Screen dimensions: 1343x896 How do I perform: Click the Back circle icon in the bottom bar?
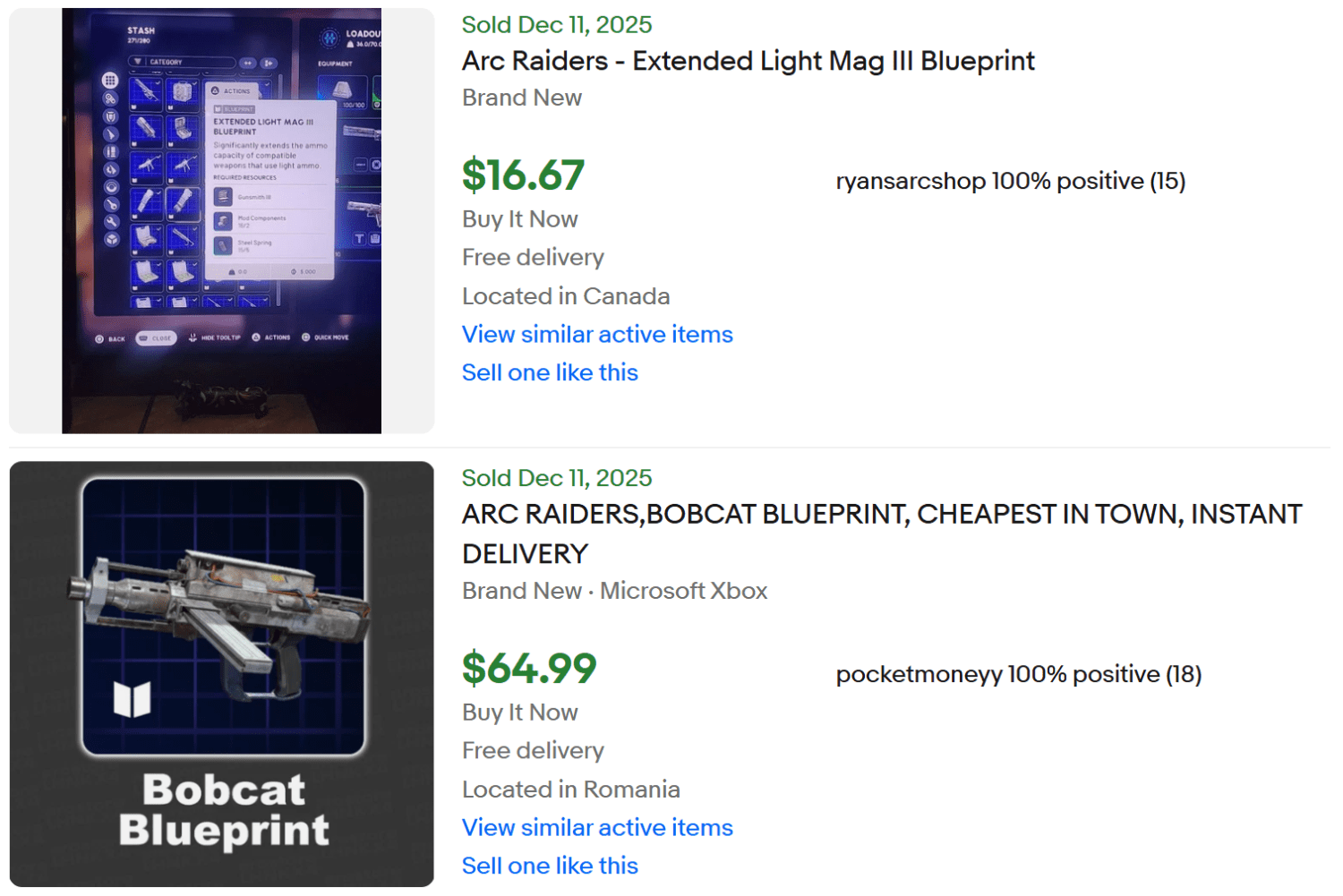tap(100, 338)
